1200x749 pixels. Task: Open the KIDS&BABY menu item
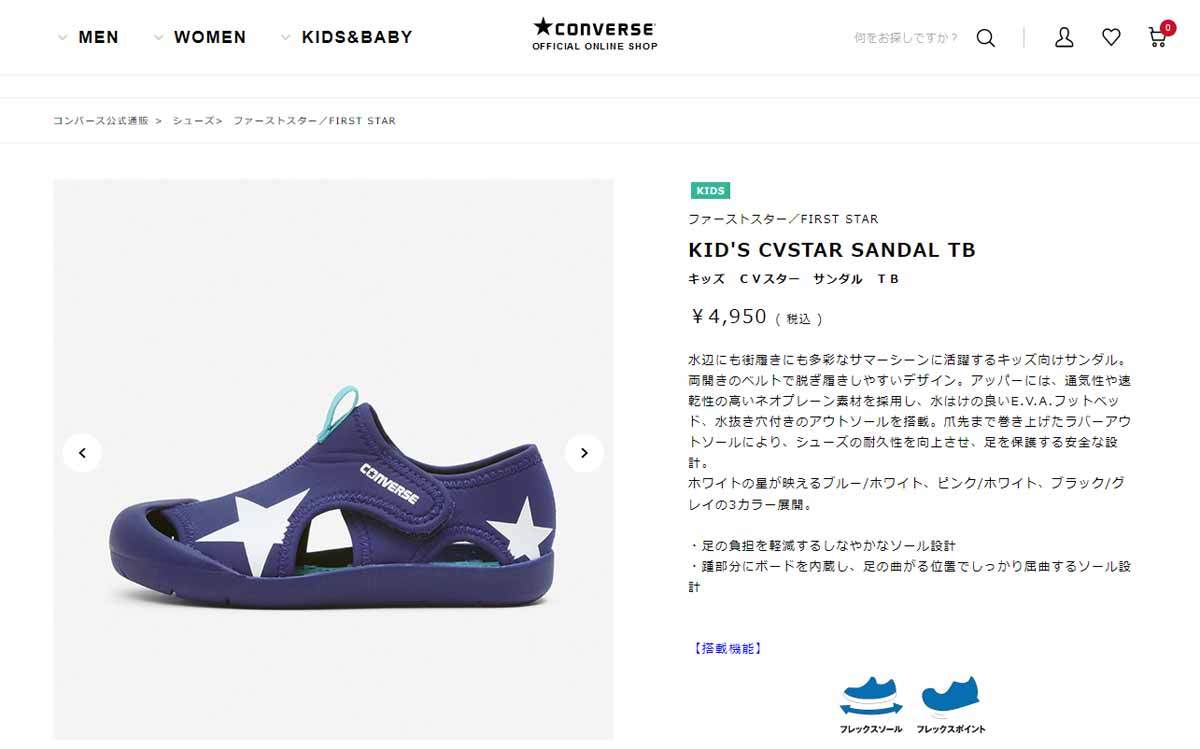pyautogui.click(x=357, y=37)
